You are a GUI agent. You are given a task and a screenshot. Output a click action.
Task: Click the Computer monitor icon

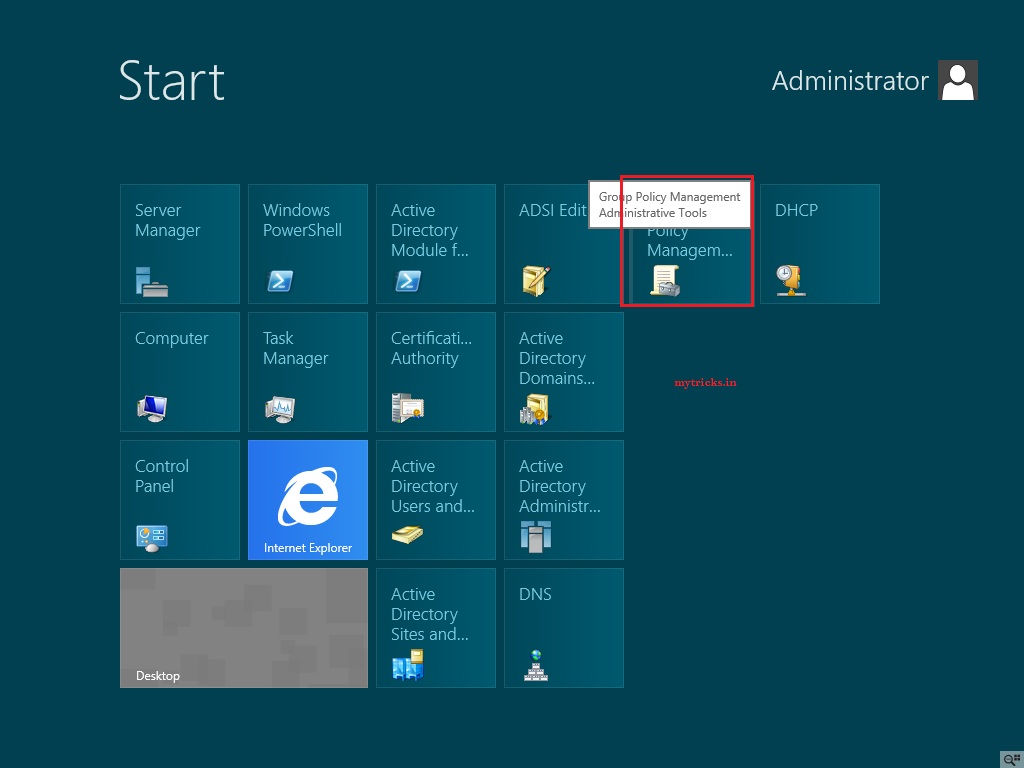pyautogui.click(x=152, y=409)
